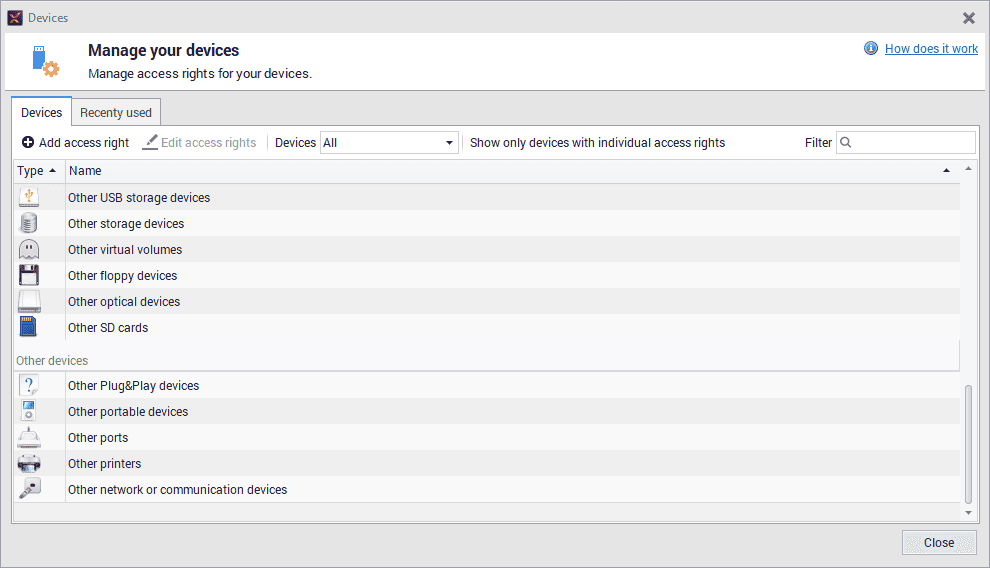
Task: Sort the list by Type column header
Action: point(37,171)
